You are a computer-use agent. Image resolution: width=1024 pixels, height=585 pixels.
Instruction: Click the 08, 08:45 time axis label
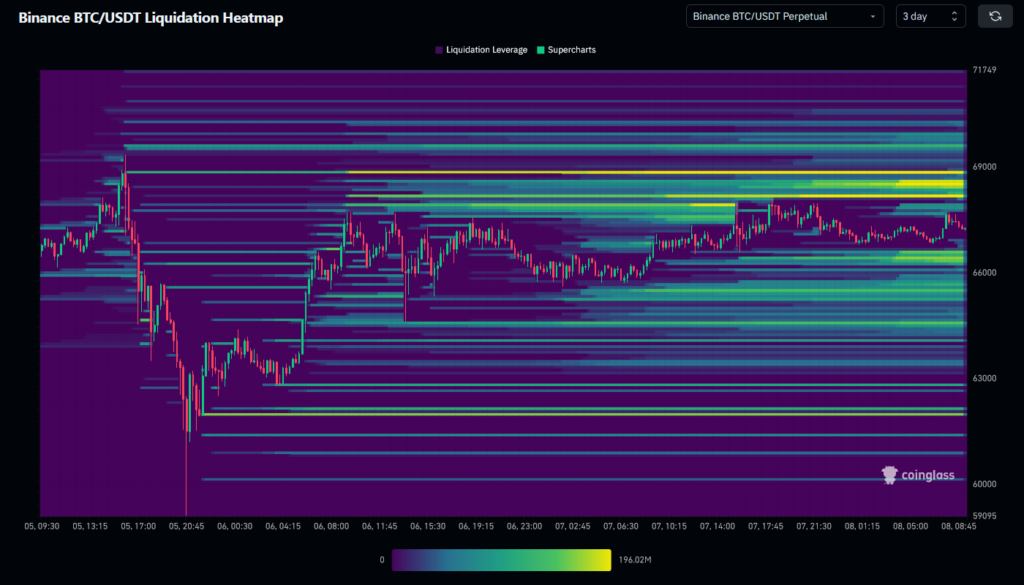[x=959, y=526]
